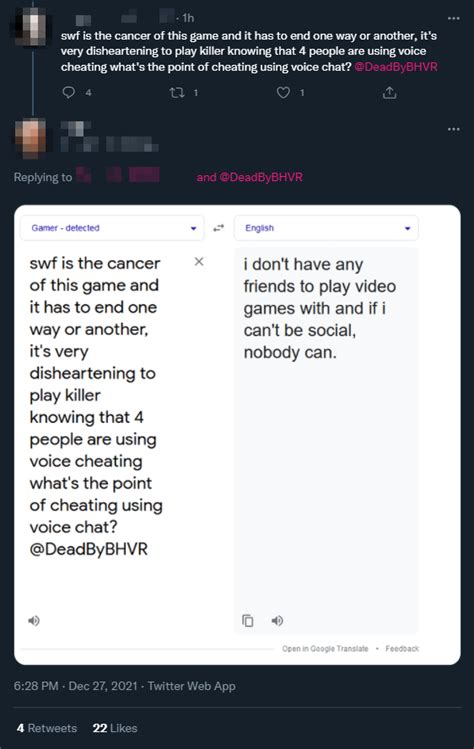The image size is (474, 749).
Task: Click '@DeadByBHVR' in the Replying to line
Action: tap(261, 177)
